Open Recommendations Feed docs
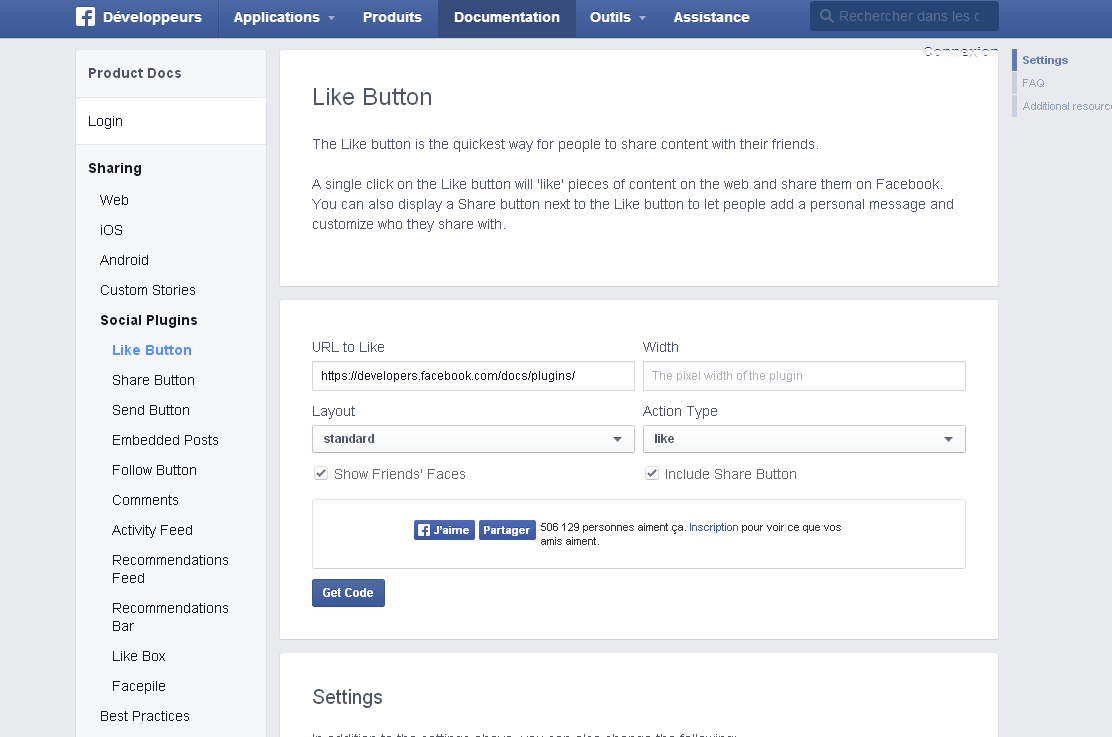The width and height of the screenshot is (1112, 737). (170, 569)
